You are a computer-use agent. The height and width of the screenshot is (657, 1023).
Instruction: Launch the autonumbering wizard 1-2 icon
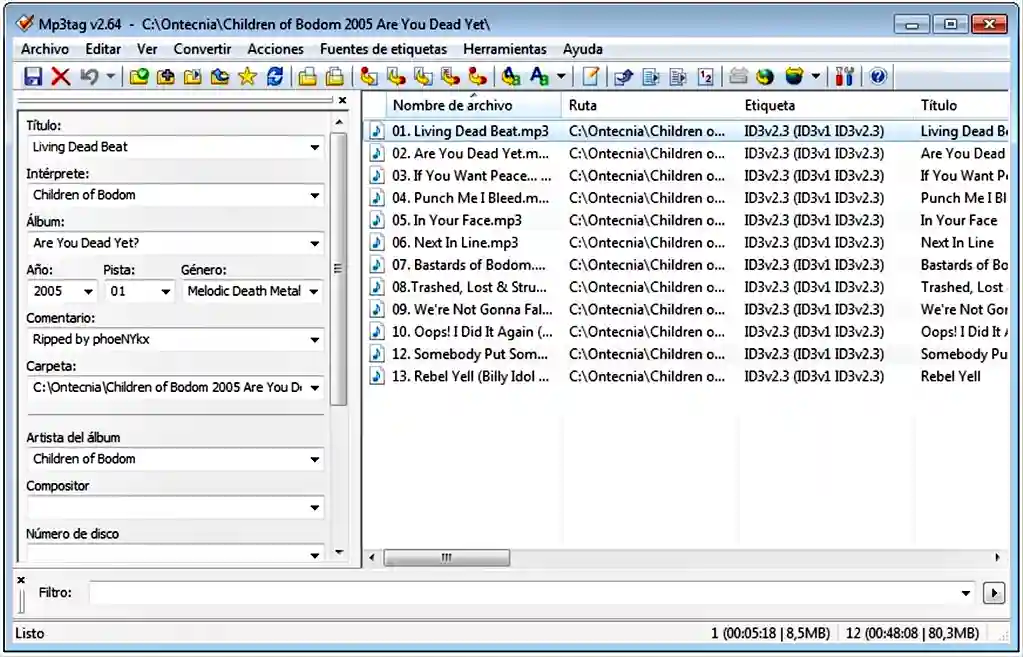705,76
